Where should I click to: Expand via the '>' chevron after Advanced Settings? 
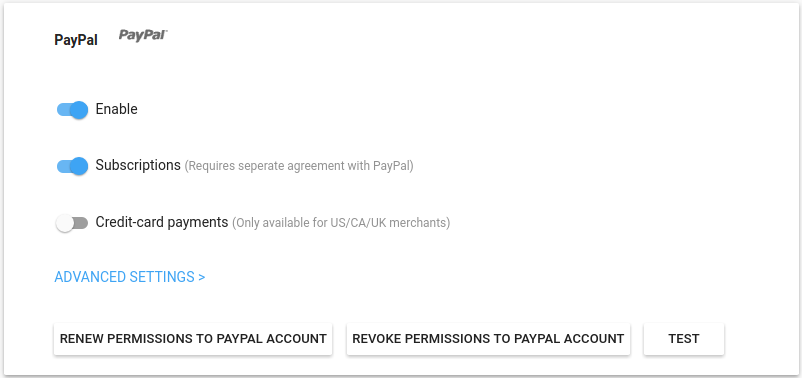pos(202,277)
